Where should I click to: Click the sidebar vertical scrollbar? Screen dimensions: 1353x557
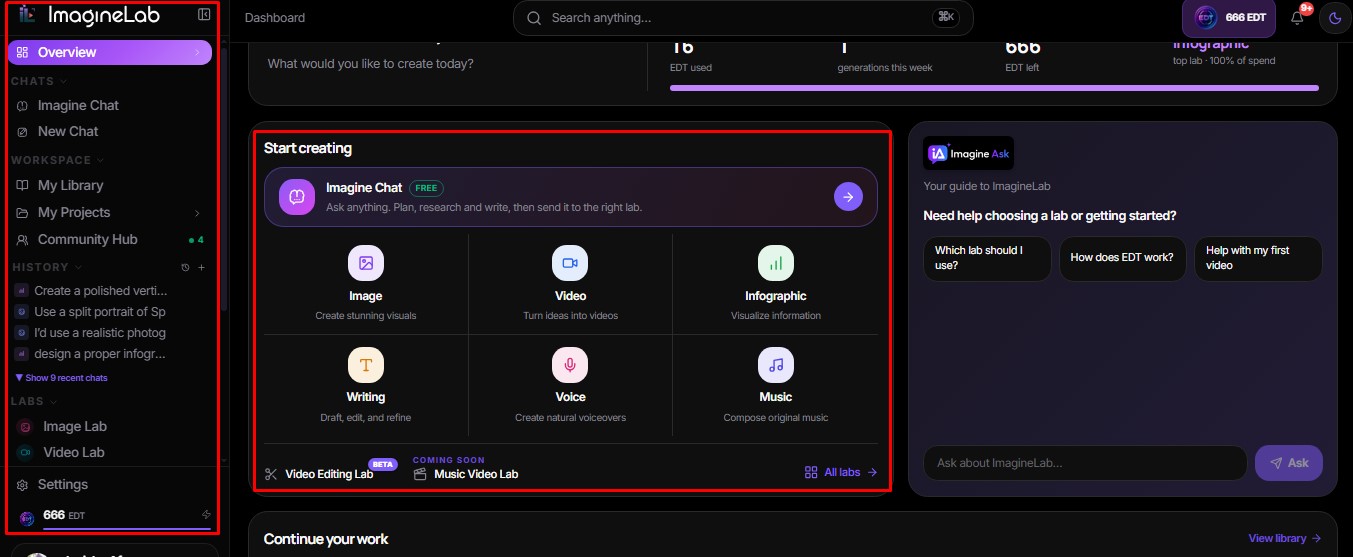pyautogui.click(x=224, y=180)
